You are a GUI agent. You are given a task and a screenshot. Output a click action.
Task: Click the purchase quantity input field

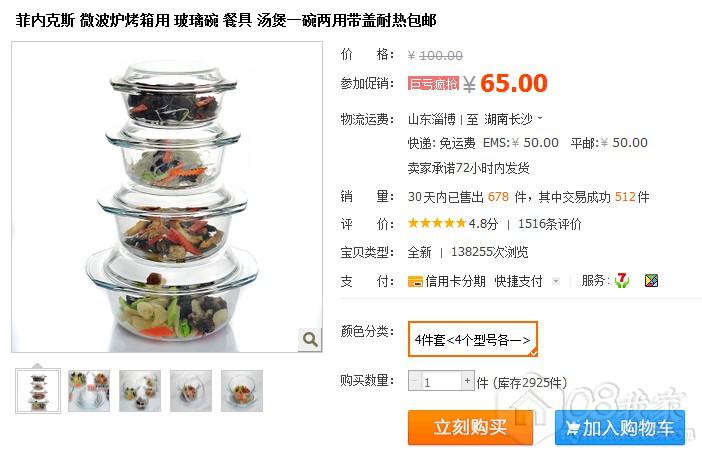(x=441, y=381)
